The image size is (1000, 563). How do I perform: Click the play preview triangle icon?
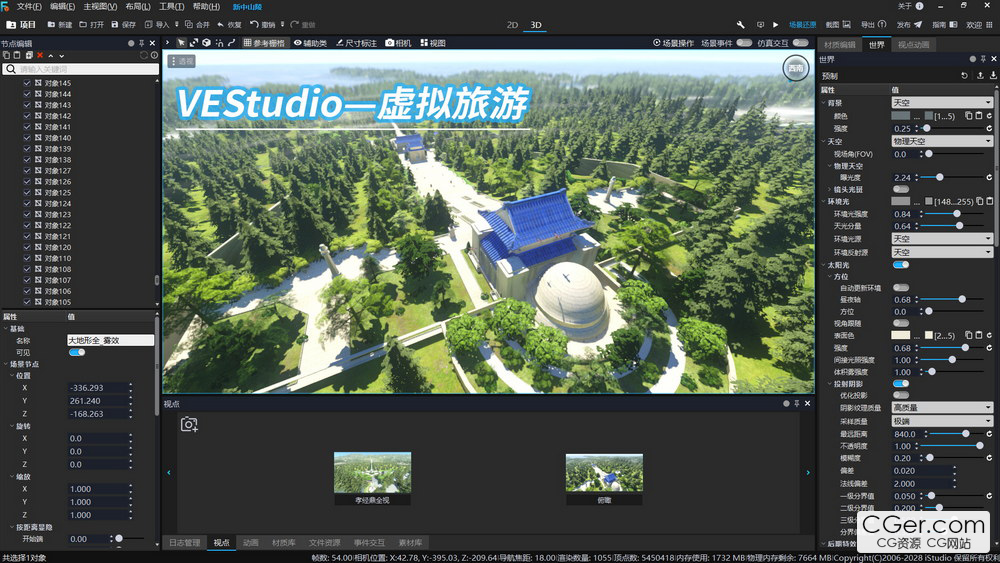(x=776, y=25)
